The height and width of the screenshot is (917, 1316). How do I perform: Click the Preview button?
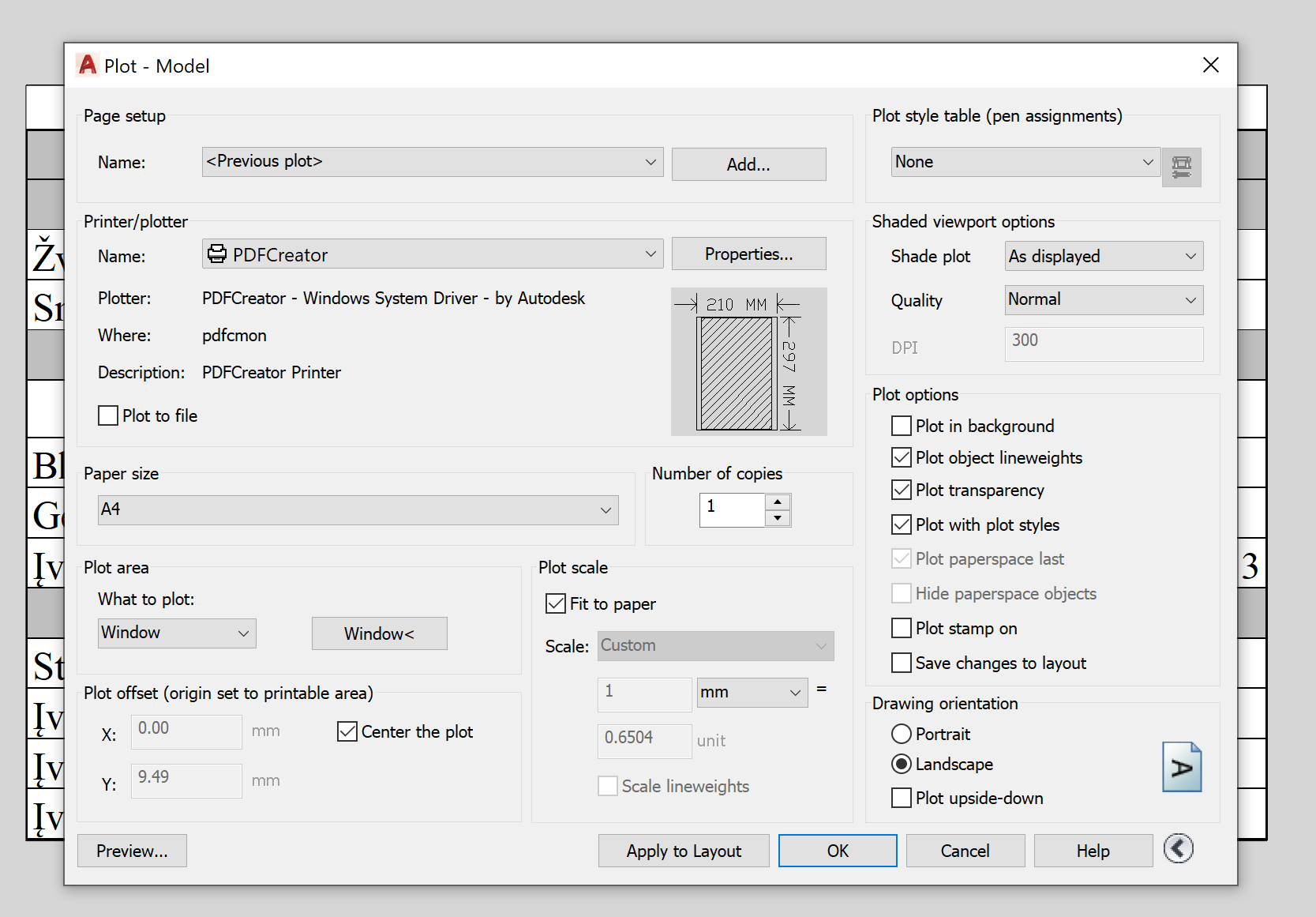[132, 851]
